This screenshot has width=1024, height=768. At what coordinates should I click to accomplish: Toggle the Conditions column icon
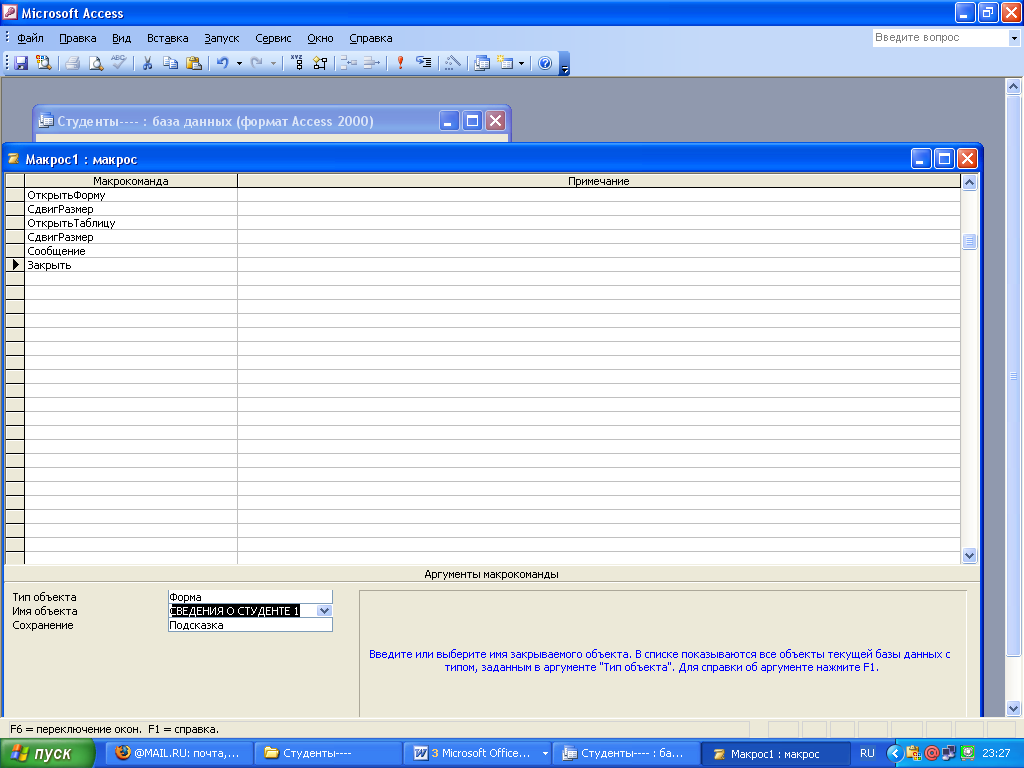point(320,63)
